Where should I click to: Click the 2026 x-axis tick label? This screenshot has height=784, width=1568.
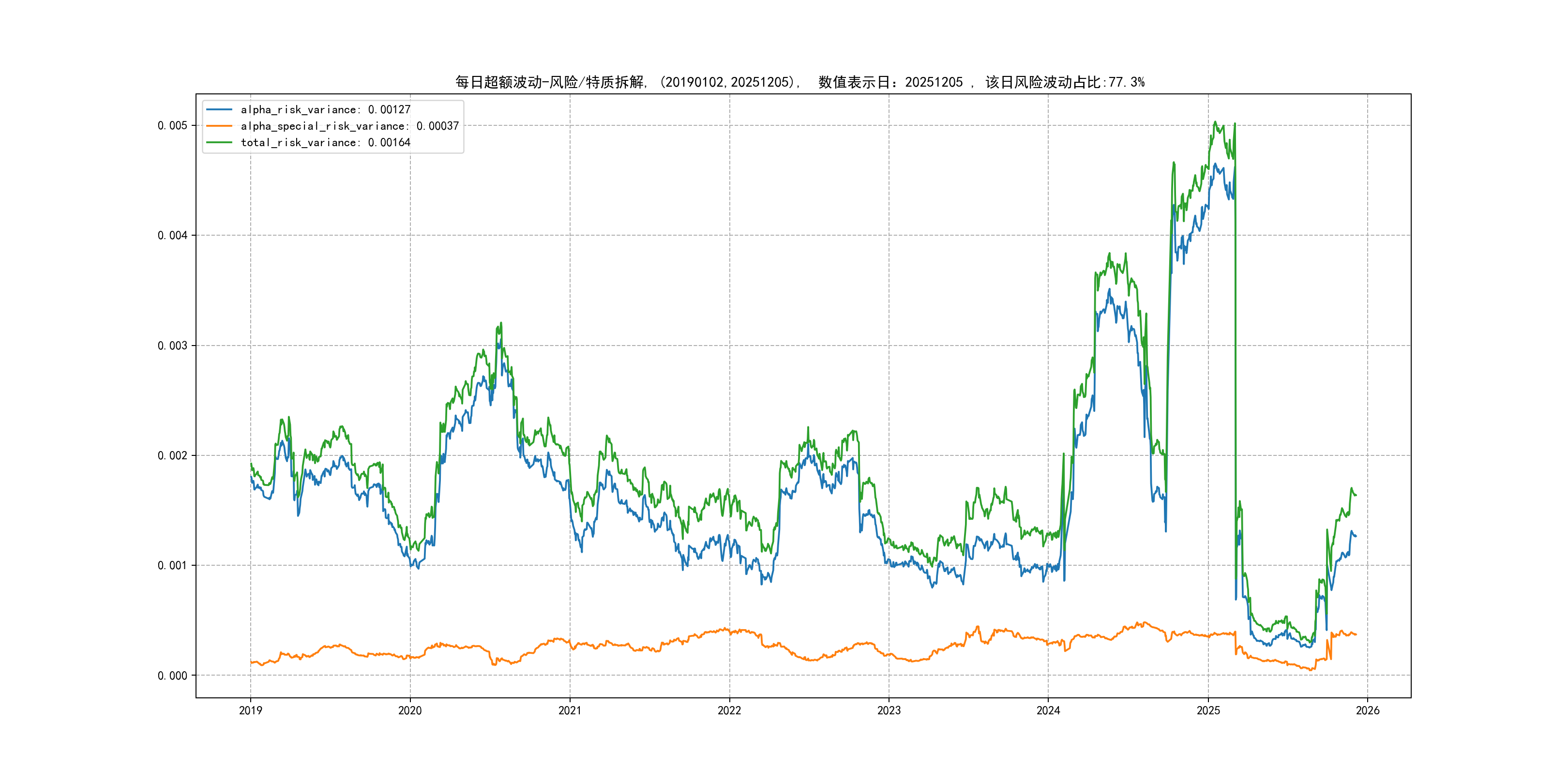point(1368,710)
